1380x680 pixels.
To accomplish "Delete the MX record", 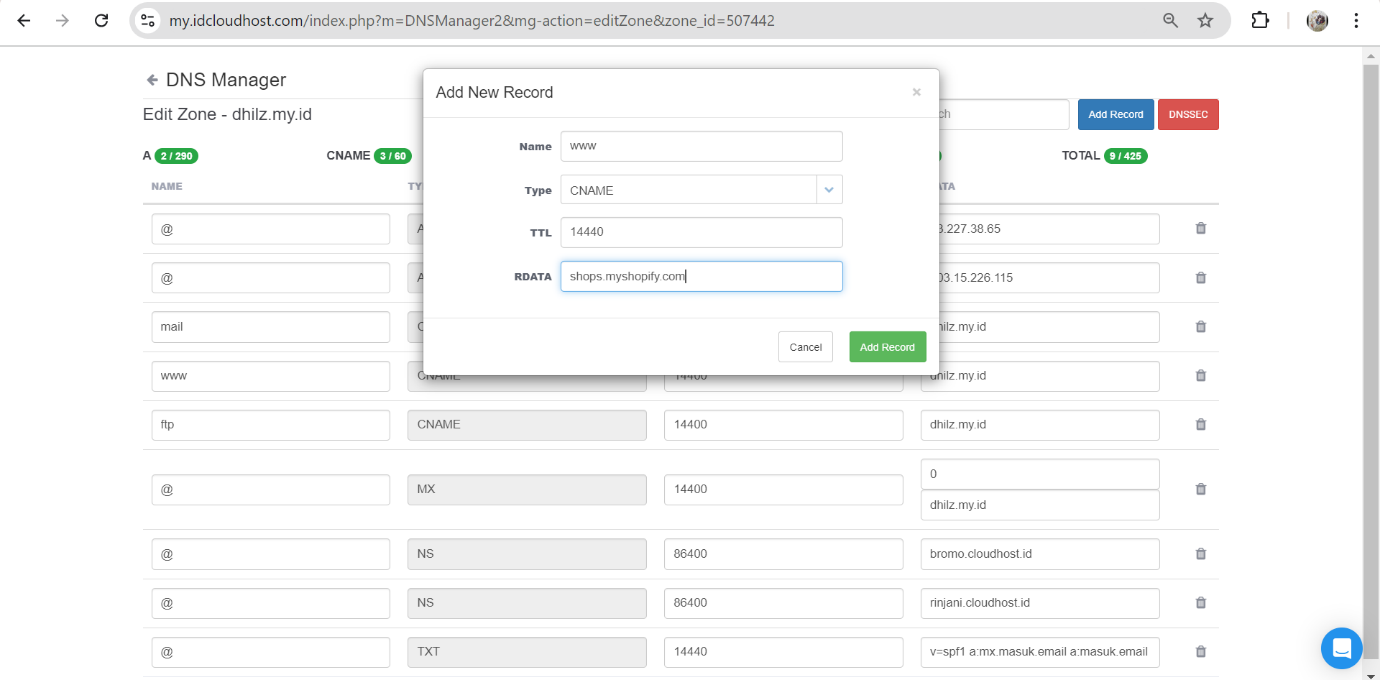I will tap(1201, 489).
